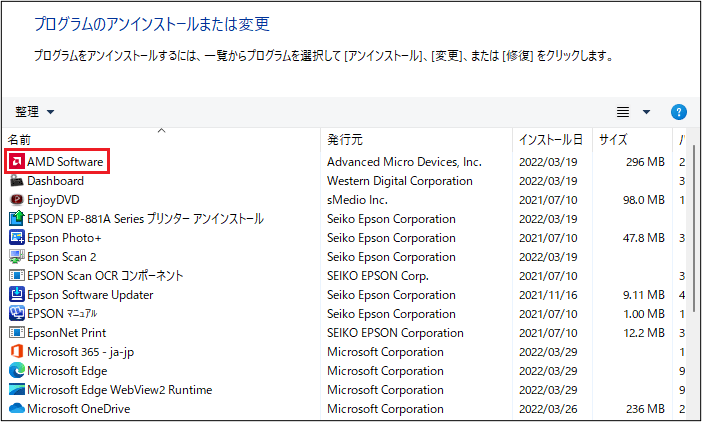Select Epson Software Updater name text

coord(90,295)
